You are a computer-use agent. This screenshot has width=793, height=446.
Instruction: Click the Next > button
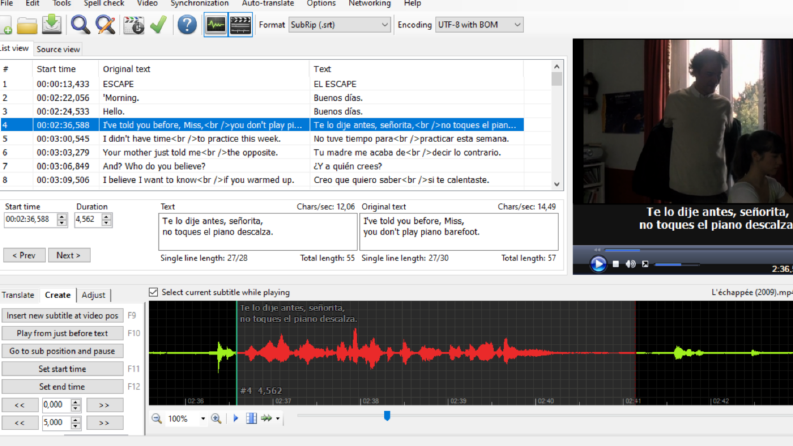[69, 255]
